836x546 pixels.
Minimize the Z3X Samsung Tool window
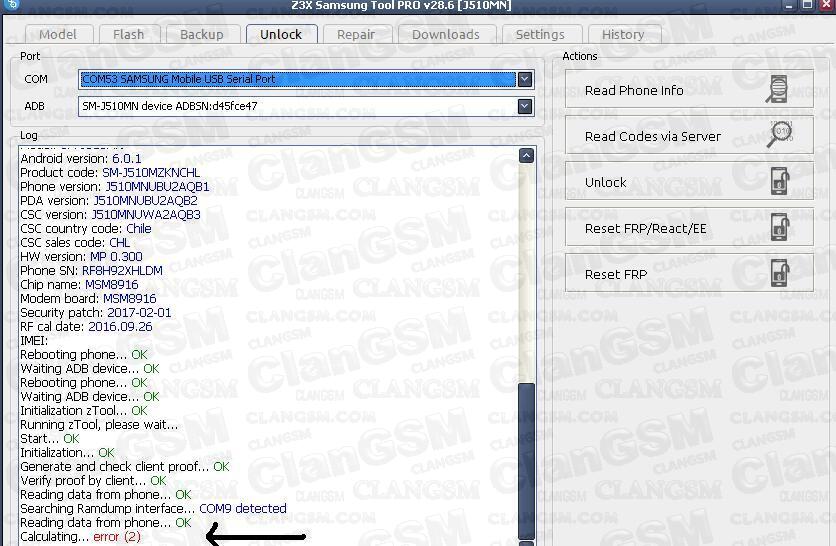tap(789, 5)
